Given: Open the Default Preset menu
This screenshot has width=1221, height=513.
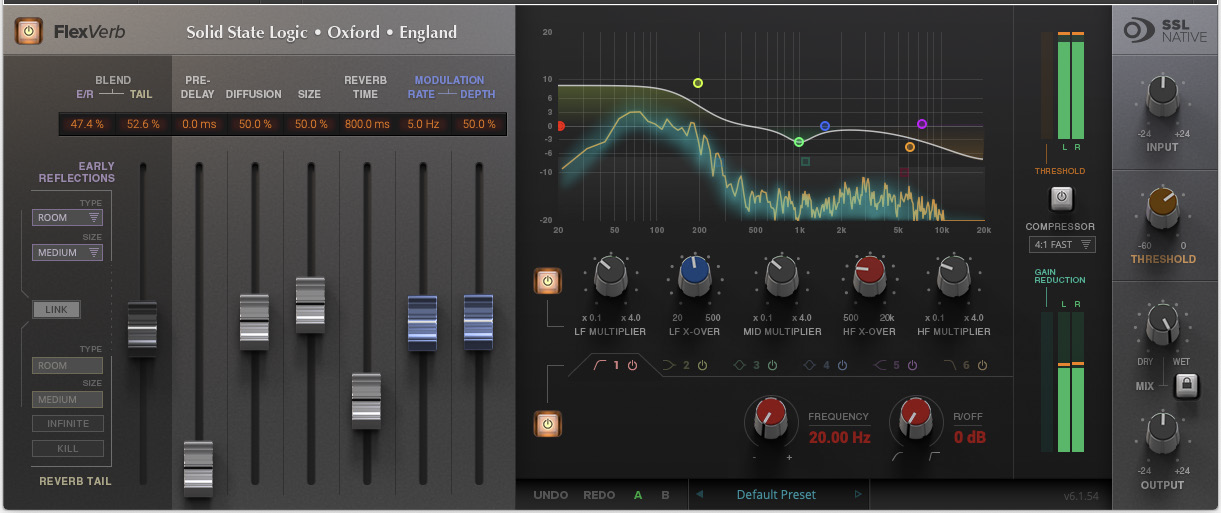Looking at the screenshot, I should 777,494.
